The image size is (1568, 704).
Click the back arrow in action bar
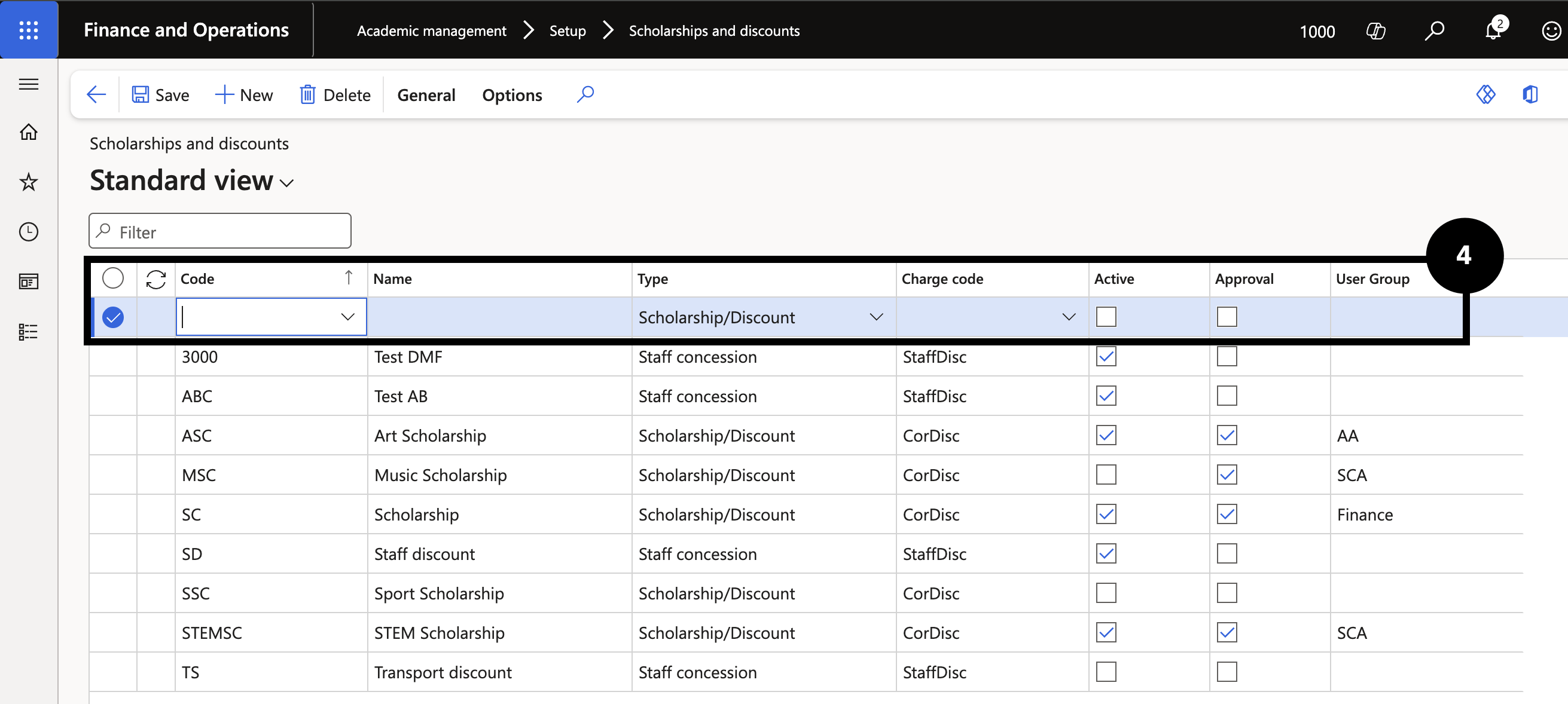point(96,94)
